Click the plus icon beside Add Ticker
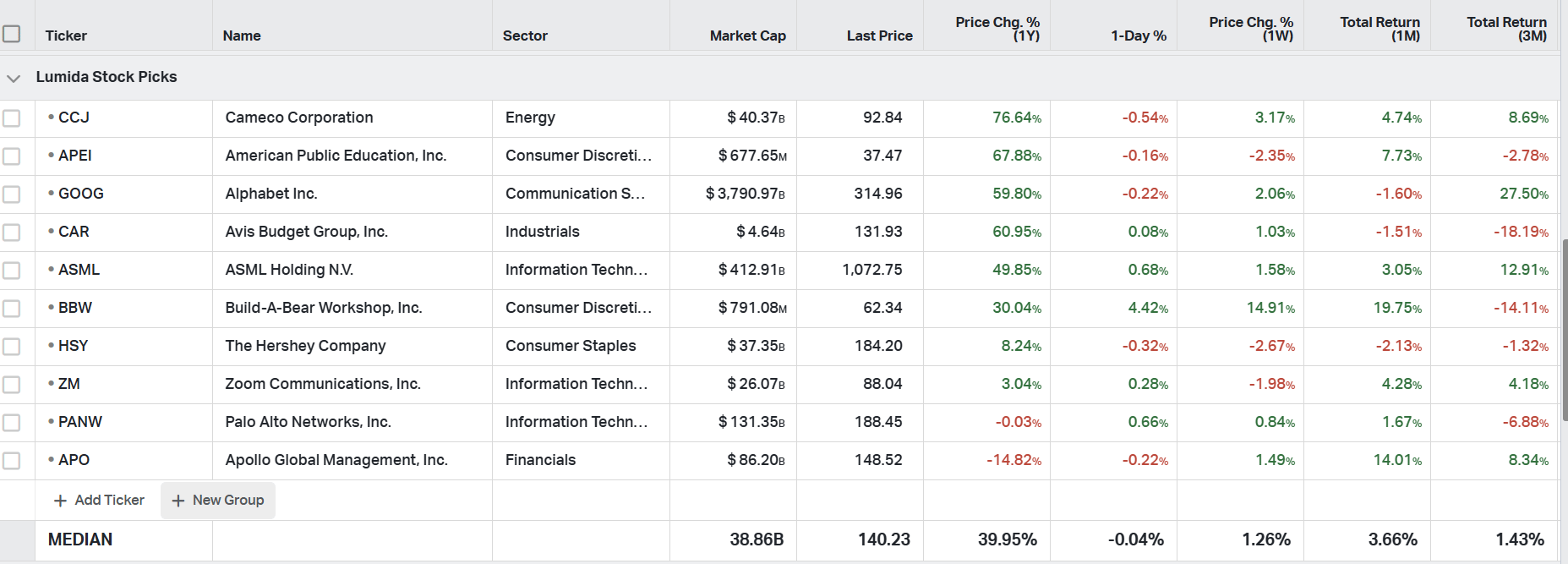 (60, 501)
